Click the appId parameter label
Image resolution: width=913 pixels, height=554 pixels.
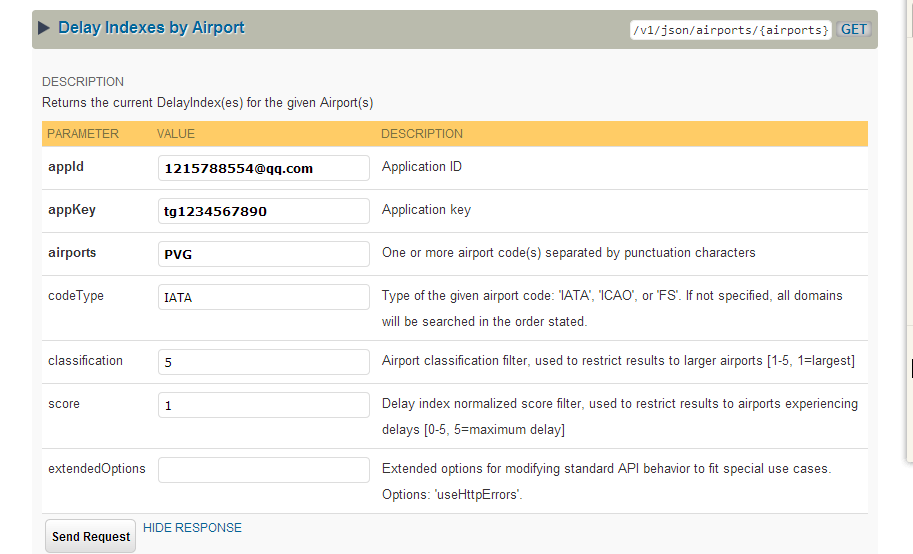tap(66, 167)
